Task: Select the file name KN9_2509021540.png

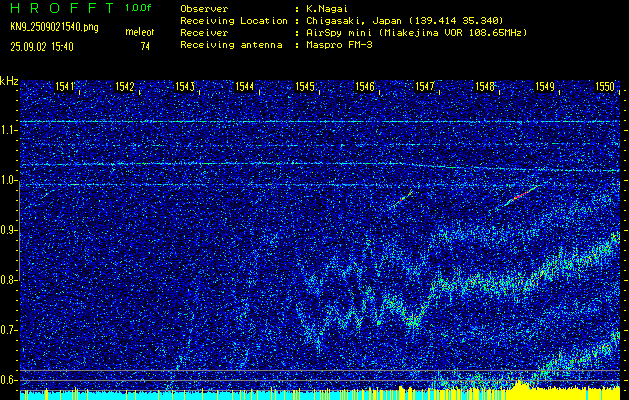Action: point(54,28)
